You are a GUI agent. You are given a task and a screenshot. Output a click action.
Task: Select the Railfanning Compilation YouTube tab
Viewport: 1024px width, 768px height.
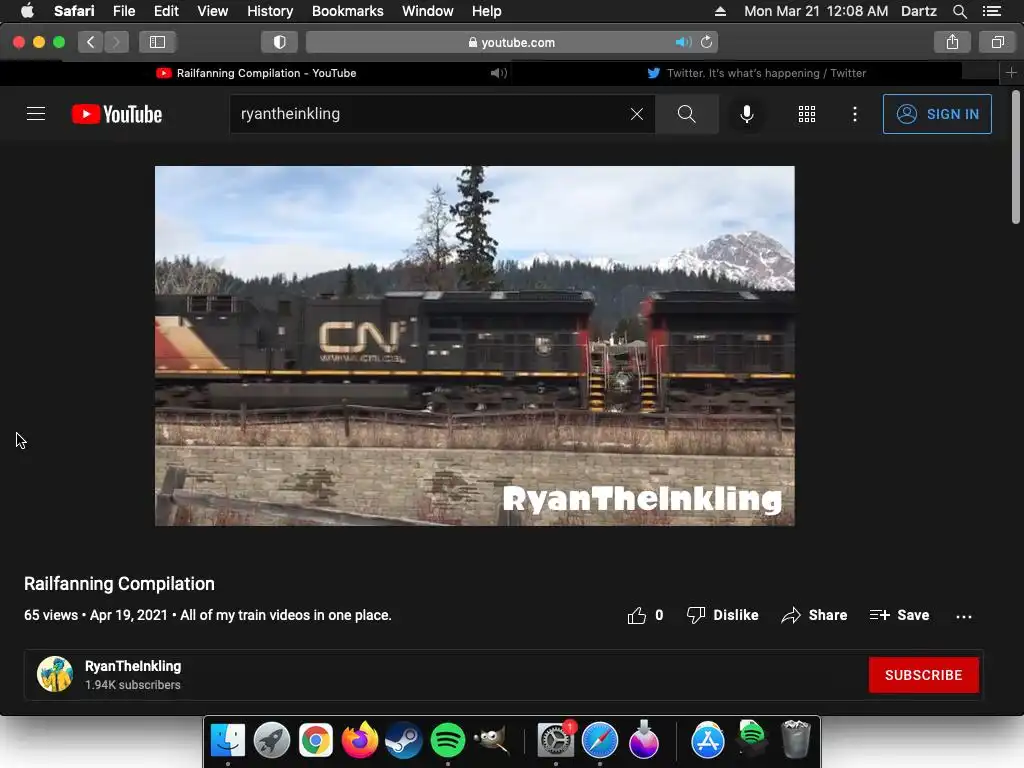click(256, 73)
